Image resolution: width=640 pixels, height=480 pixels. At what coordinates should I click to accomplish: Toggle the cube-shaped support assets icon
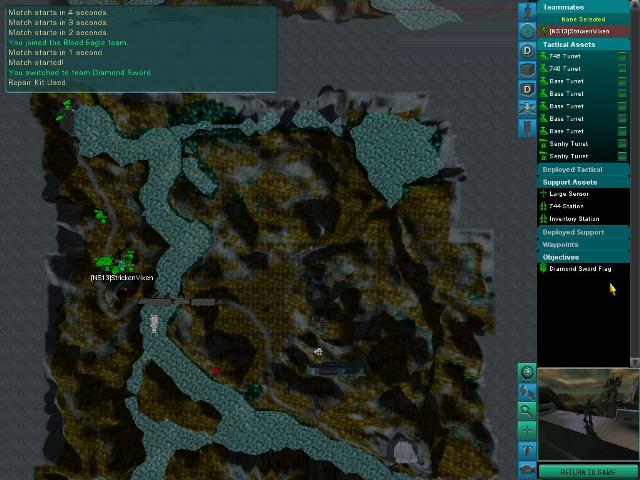click(527, 70)
